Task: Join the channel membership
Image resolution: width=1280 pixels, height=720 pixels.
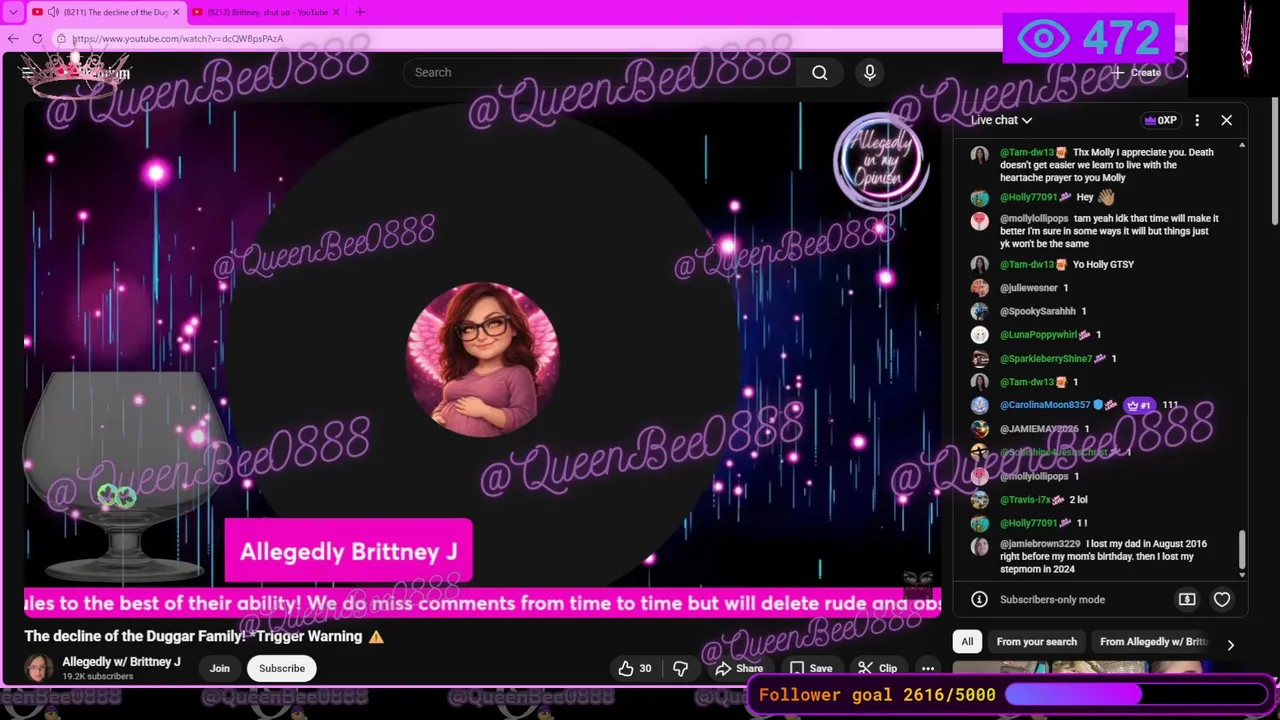Action: point(219,668)
